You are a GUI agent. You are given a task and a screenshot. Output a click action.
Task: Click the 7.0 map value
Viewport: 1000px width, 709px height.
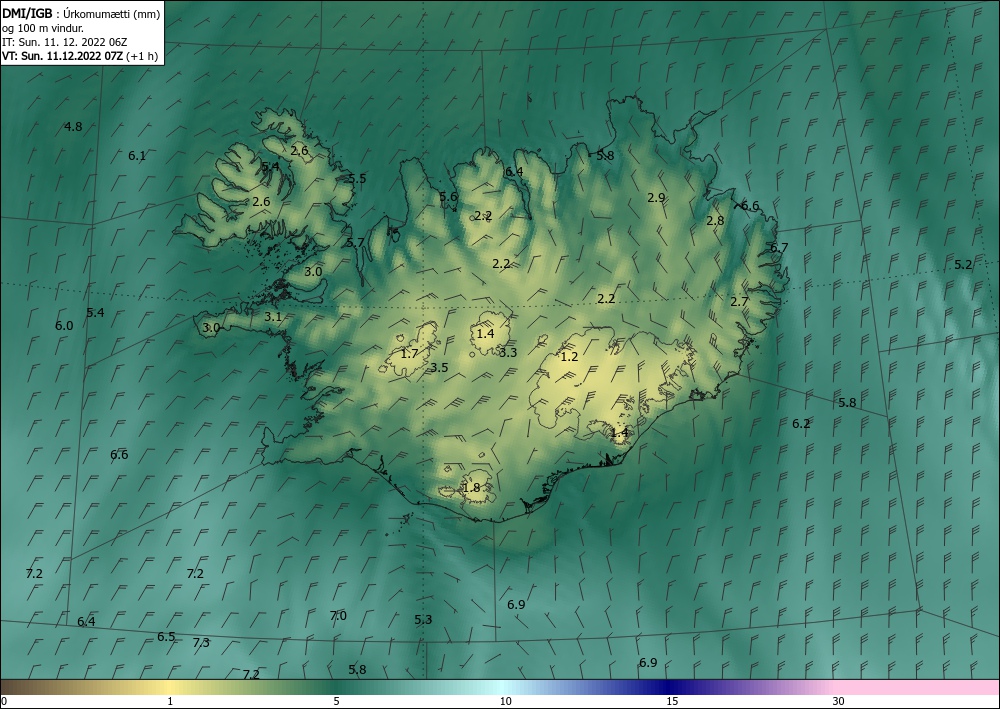pos(338,616)
